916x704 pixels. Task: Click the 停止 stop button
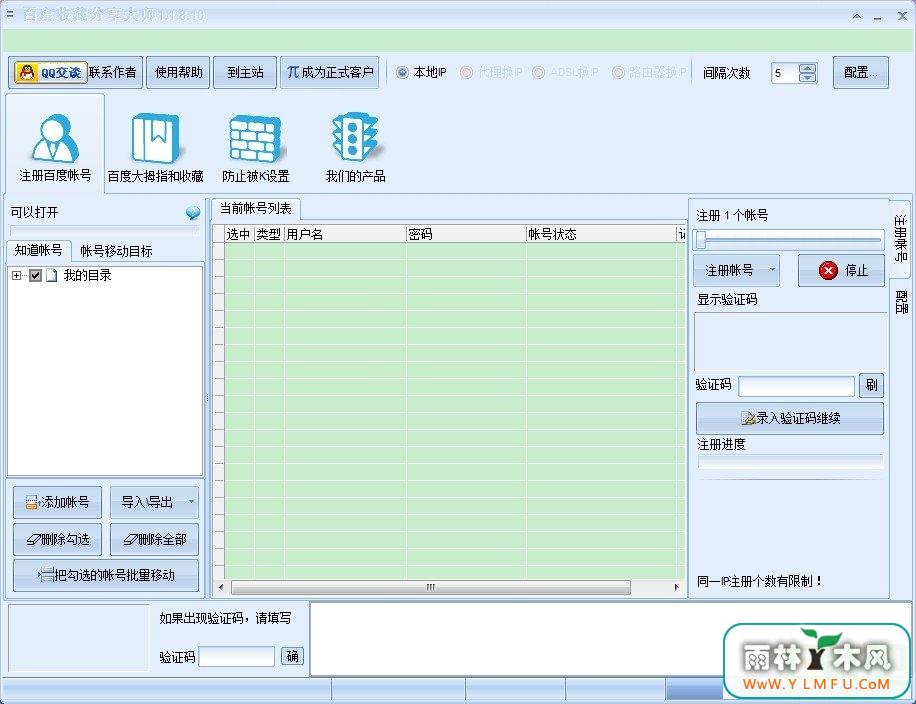[x=841, y=270]
